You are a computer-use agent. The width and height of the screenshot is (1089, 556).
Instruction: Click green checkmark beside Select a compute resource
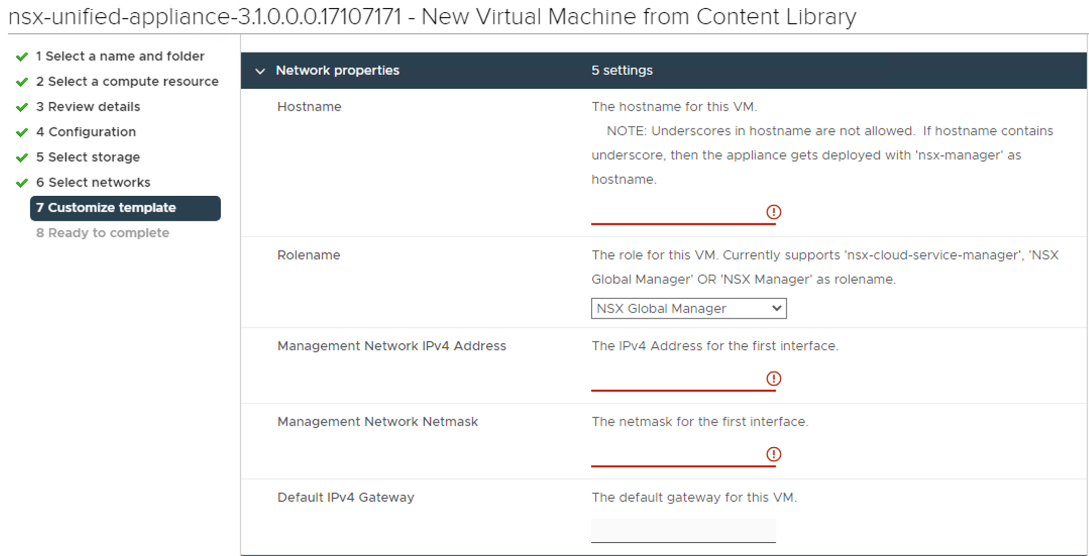[x=22, y=82]
